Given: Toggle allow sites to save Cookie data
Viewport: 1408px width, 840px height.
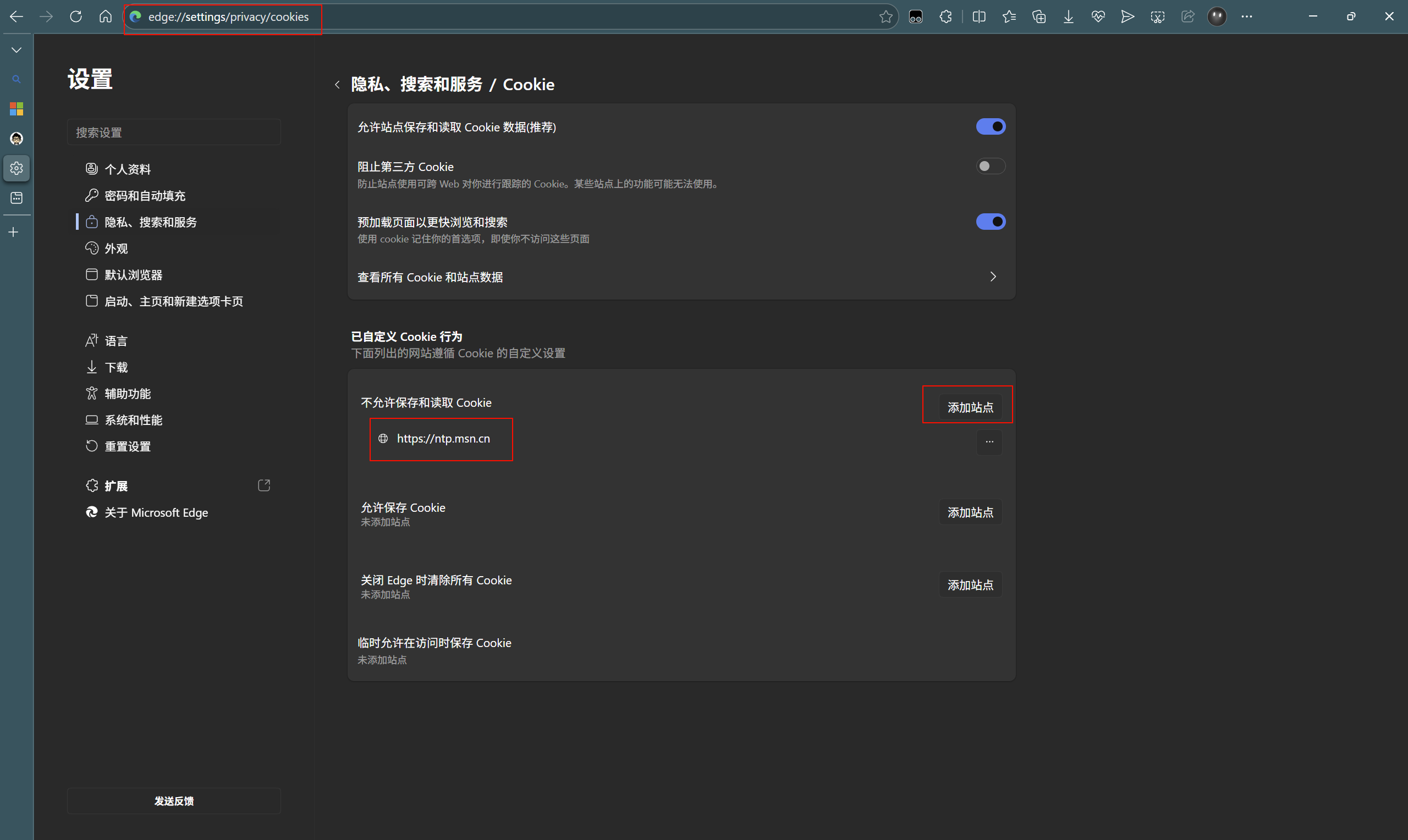Looking at the screenshot, I should 991,126.
